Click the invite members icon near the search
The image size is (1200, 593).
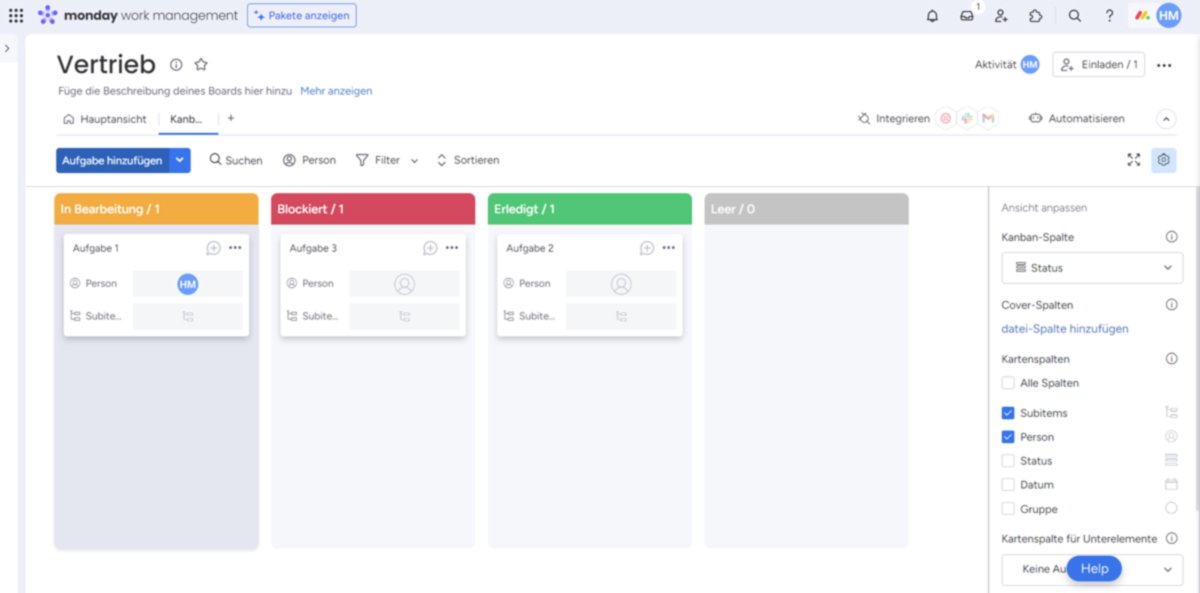point(1001,14)
